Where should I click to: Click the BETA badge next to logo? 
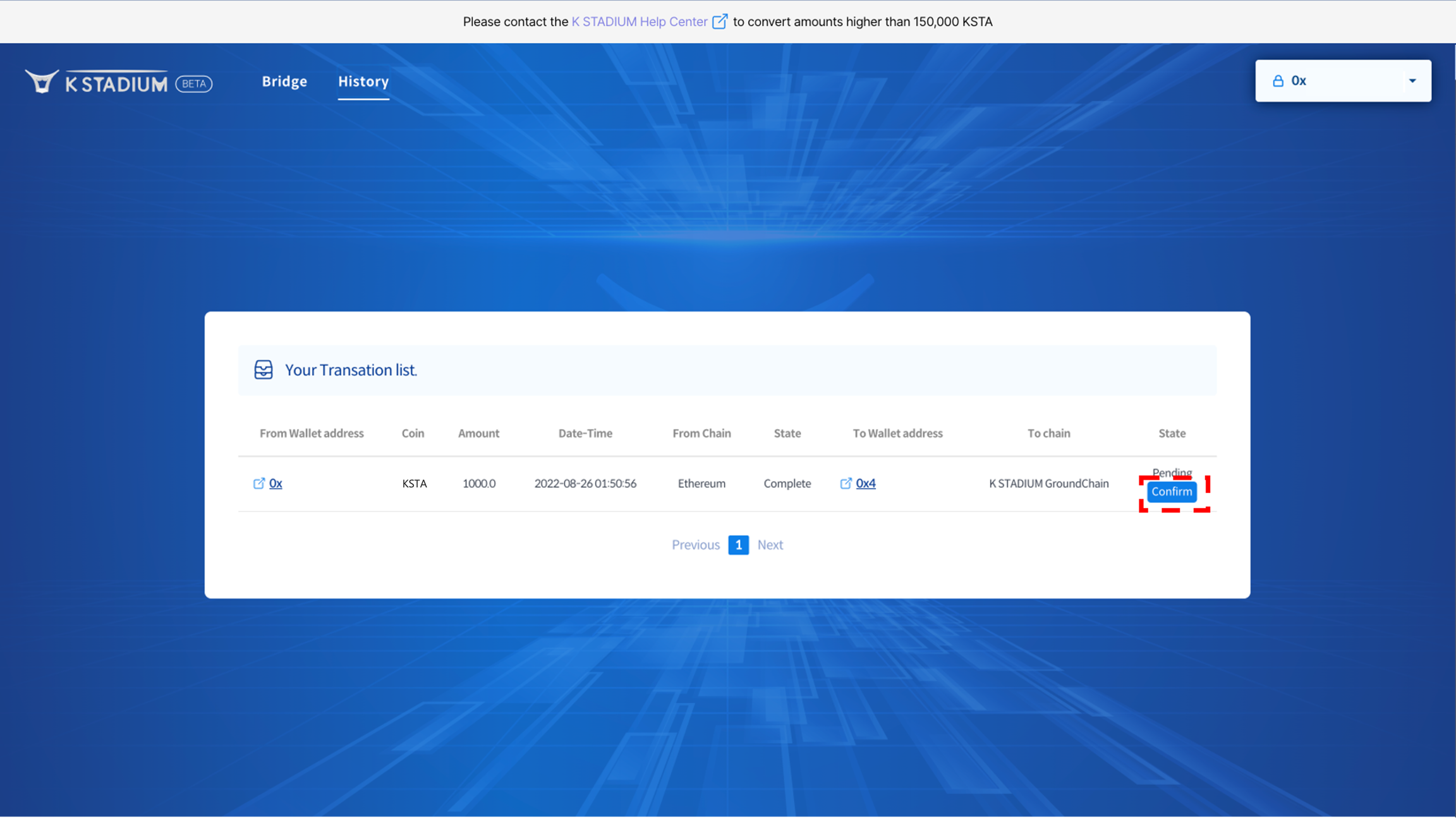pyautogui.click(x=193, y=83)
